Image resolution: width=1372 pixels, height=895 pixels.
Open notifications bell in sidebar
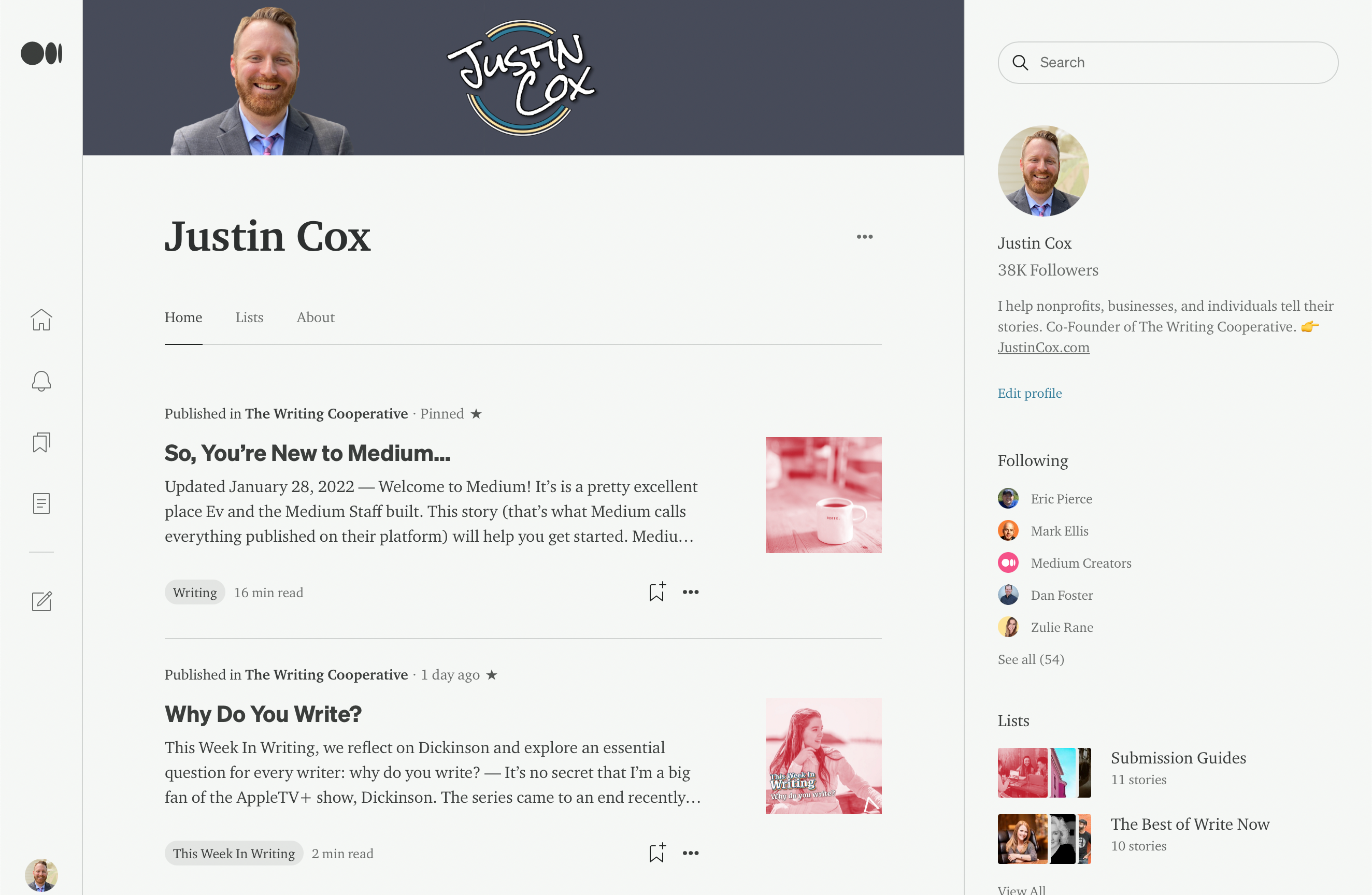click(x=41, y=381)
